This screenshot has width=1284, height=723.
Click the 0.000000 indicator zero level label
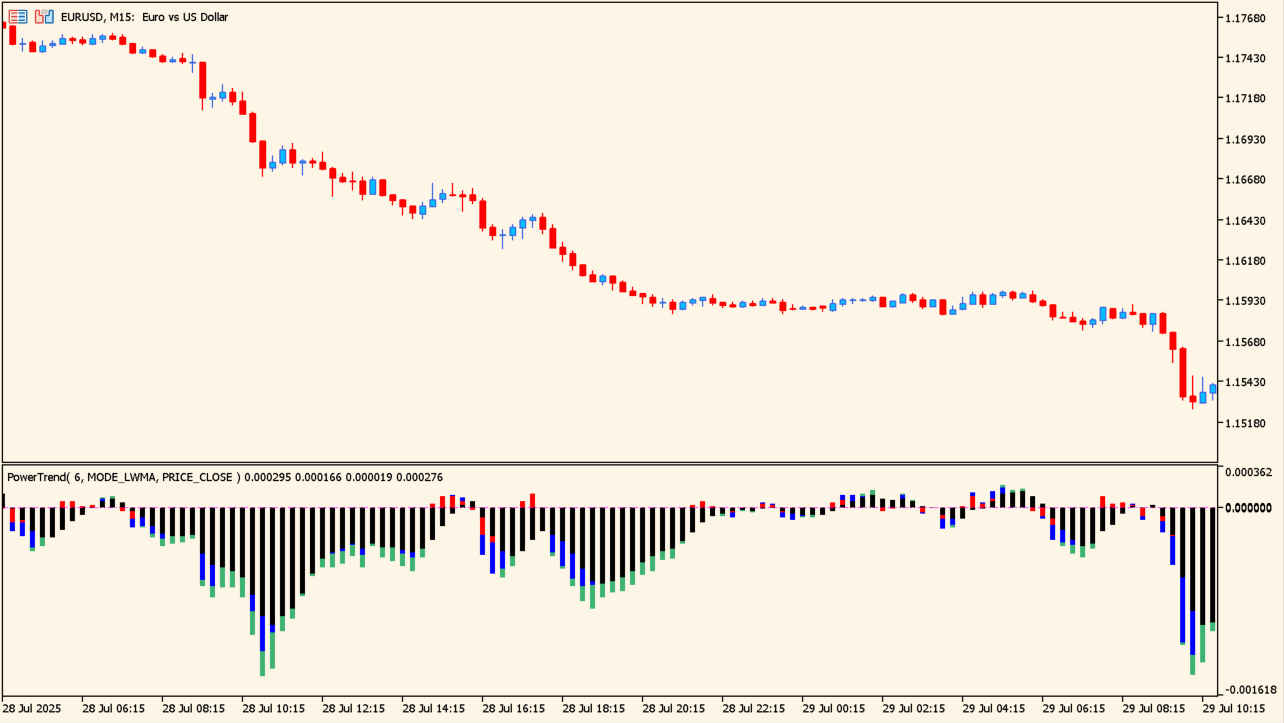coord(1248,508)
